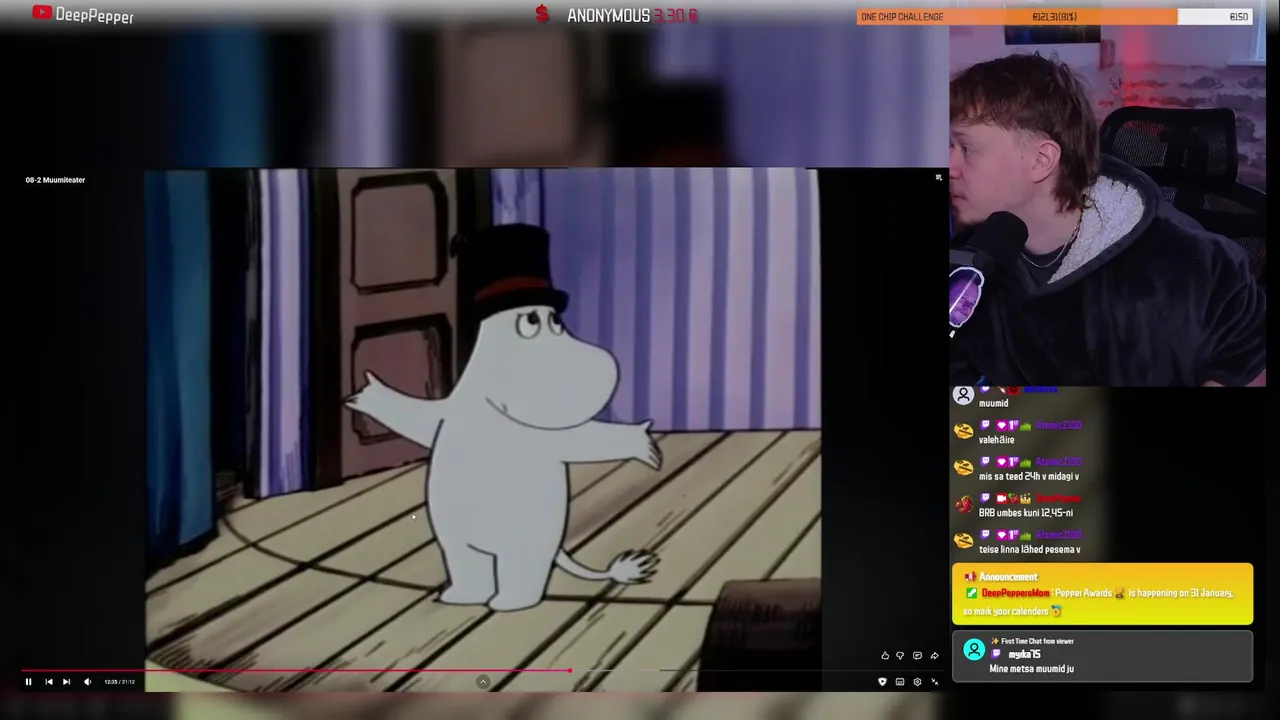This screenshot has height=720, width=1280.
Task: Expand the up-chevron panel below video
Action: point(483,682)
